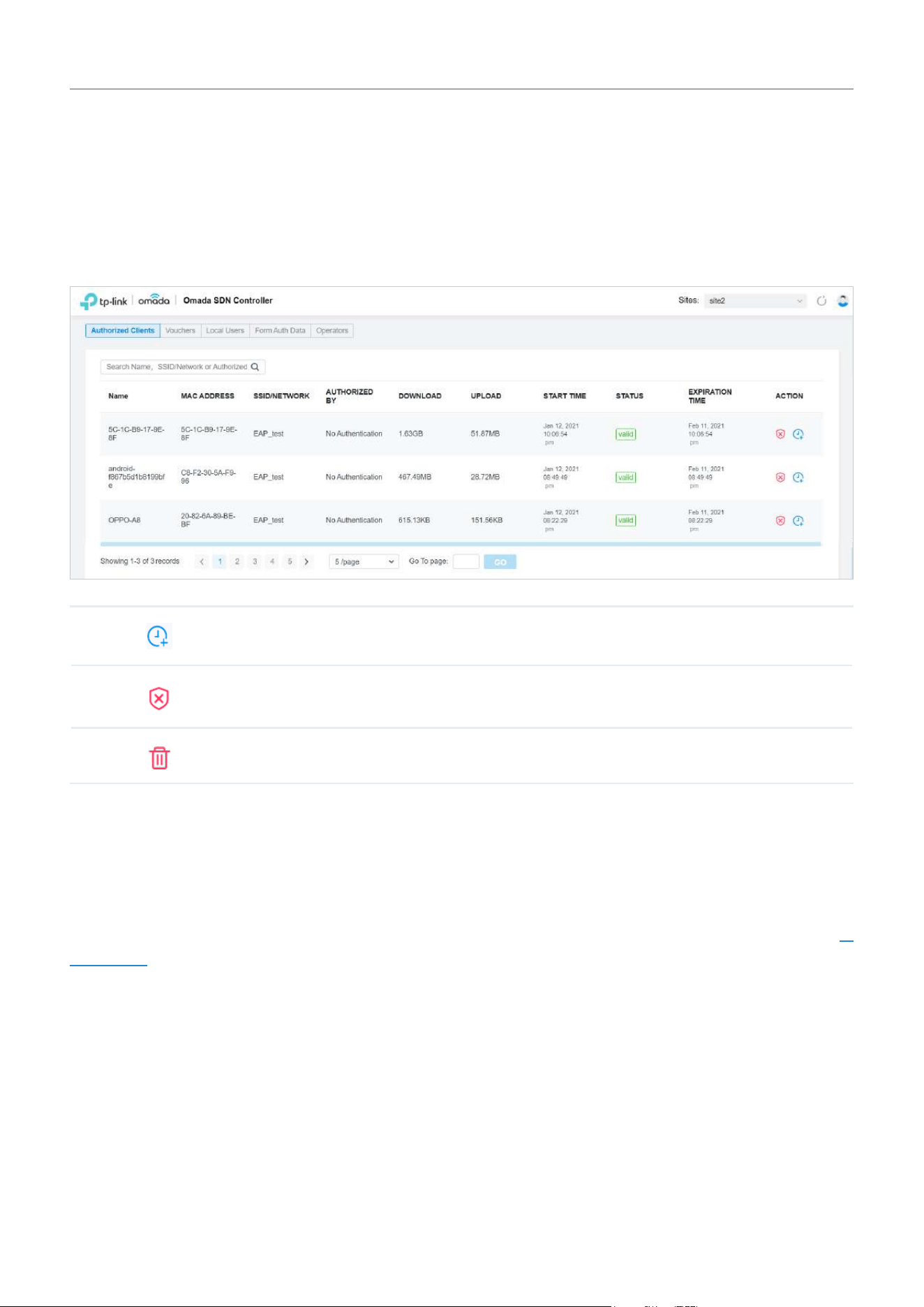Click the SSID/NETWORK column header

point(281,396)
